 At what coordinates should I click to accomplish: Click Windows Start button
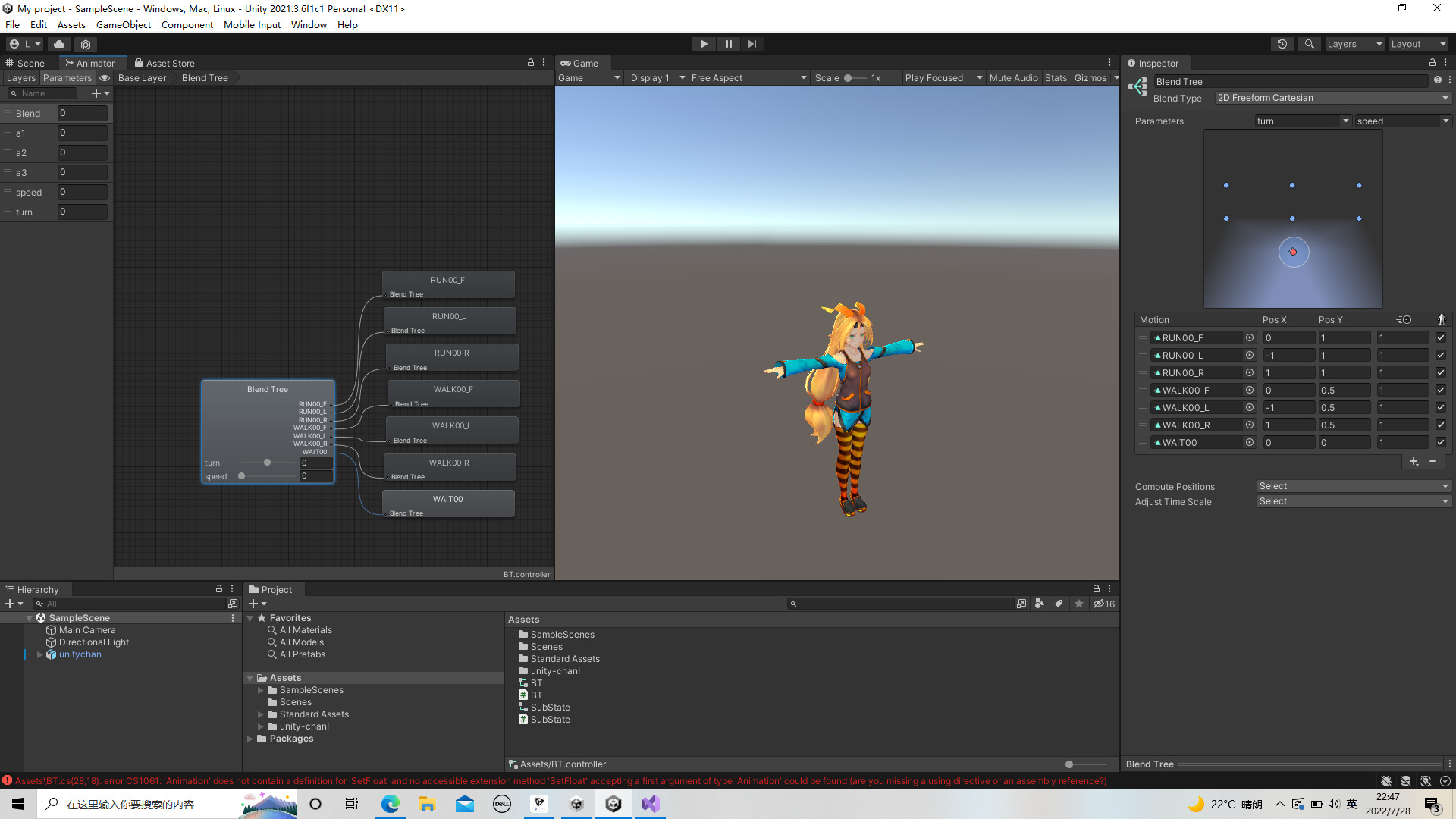(18, 804)
